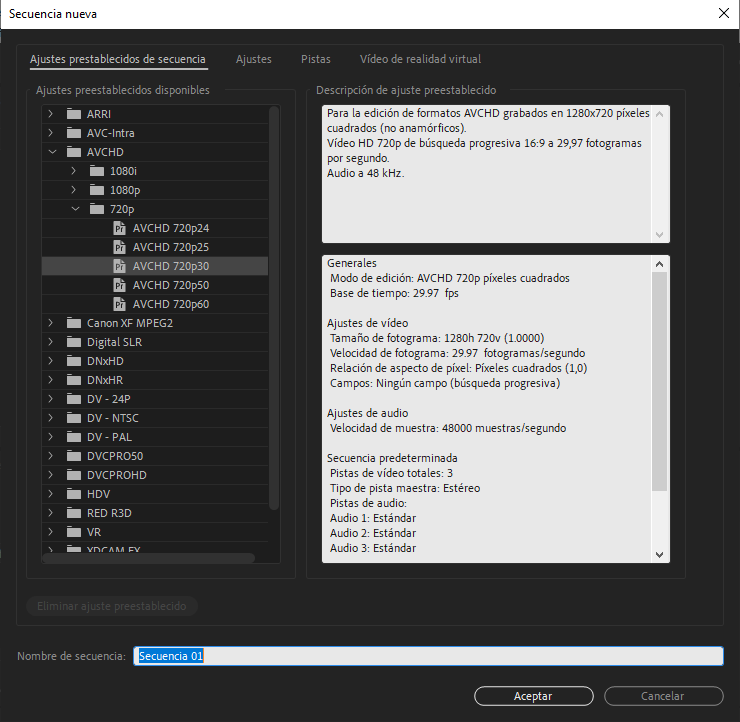Click the DV - NTSC folder icon

click(x=74, y=418)
